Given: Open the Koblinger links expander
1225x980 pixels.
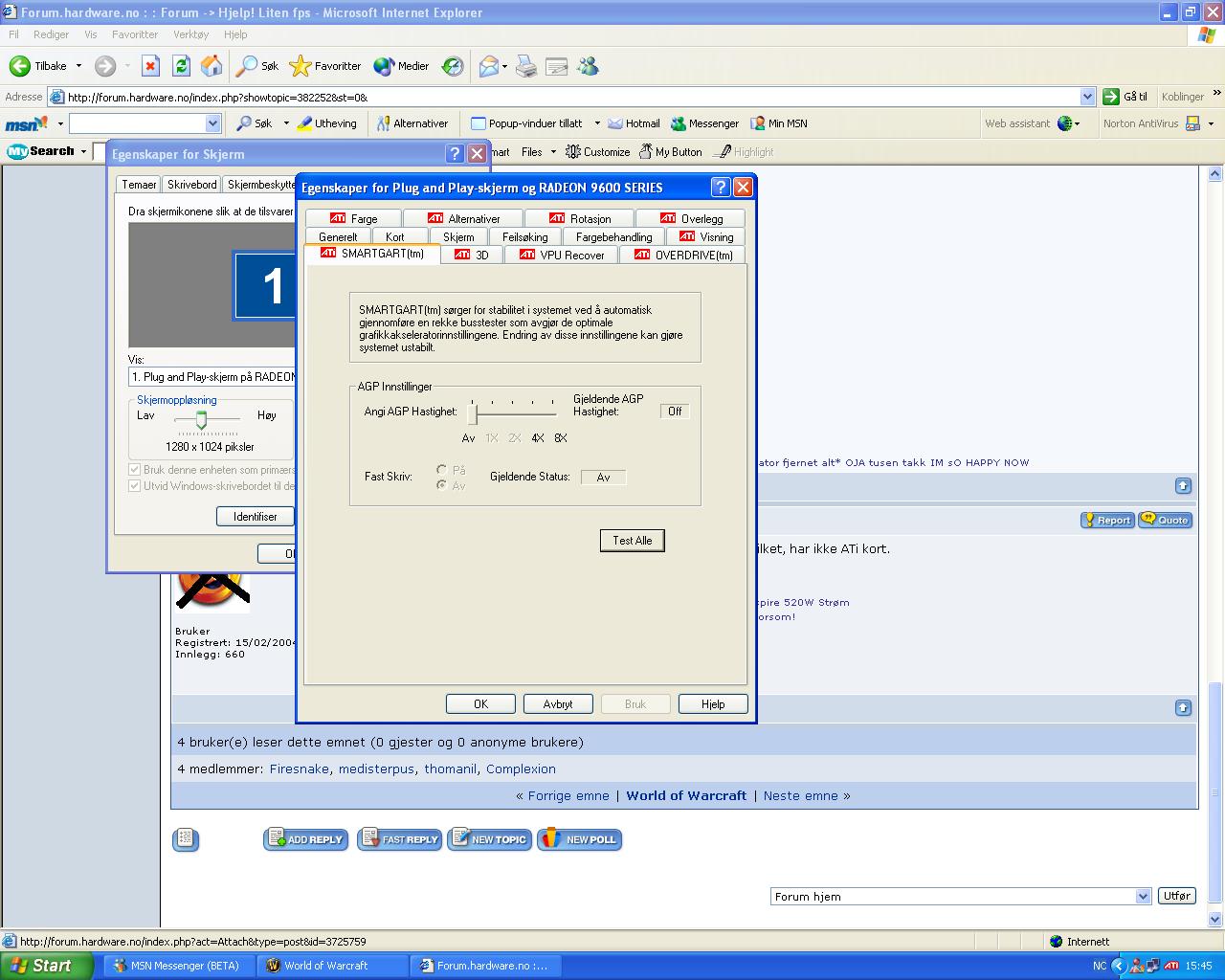Looking at the screenshot, I should click(1216, 95).
